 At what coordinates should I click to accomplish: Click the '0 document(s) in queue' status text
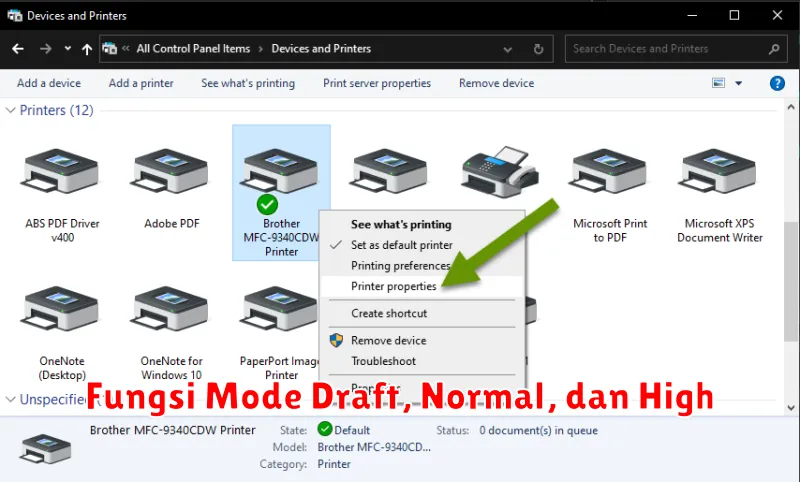click(538, 430)
